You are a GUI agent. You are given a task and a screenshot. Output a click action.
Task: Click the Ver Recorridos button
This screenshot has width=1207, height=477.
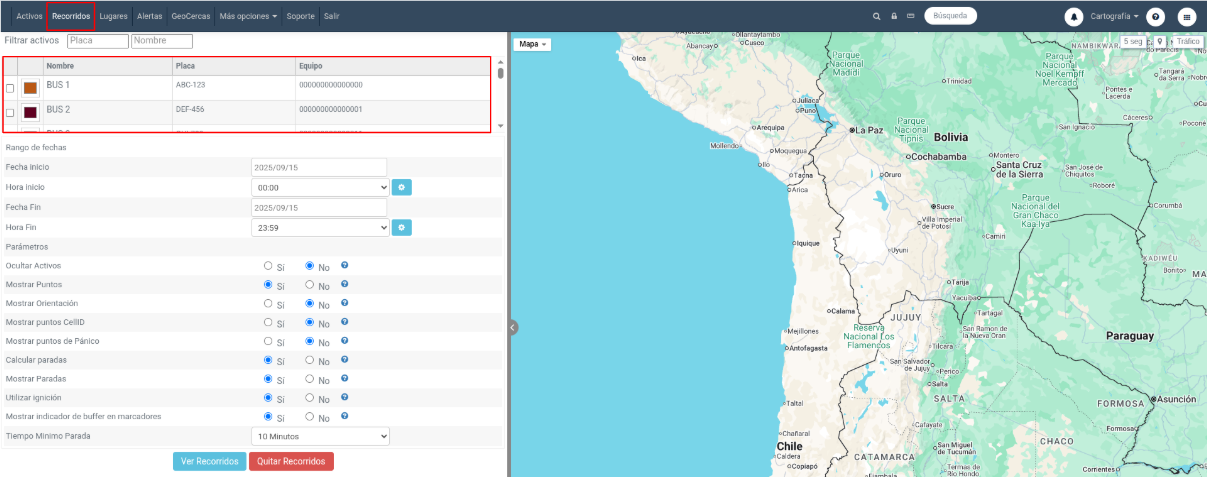(209, 461)
